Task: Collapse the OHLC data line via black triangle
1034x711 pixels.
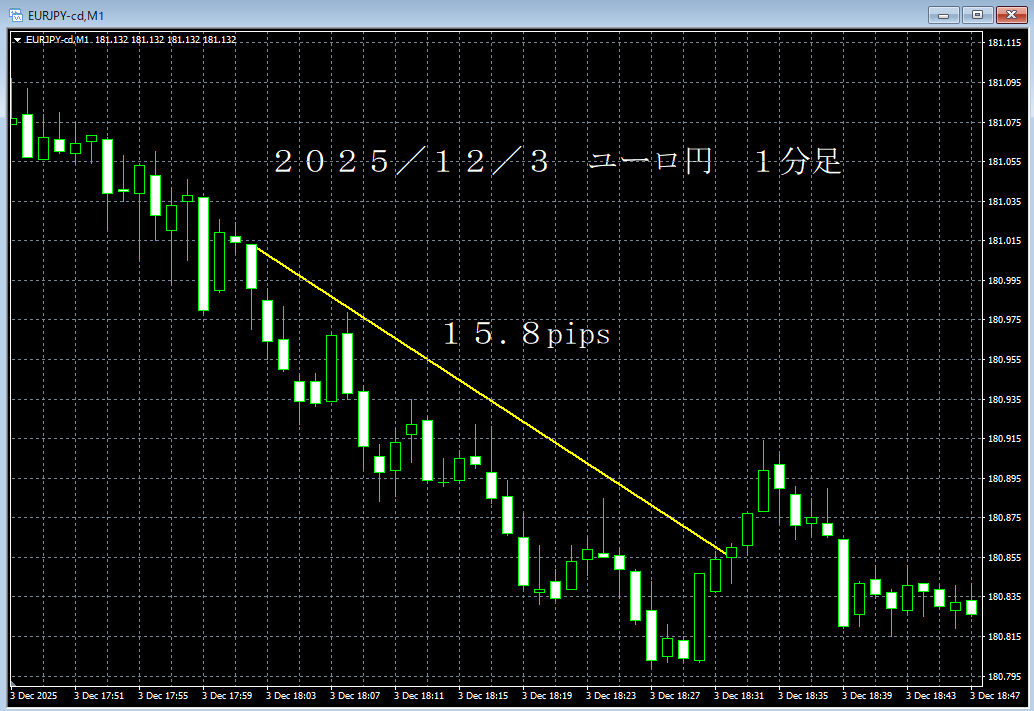Action: pyautogui.click(x=17, y=40)
